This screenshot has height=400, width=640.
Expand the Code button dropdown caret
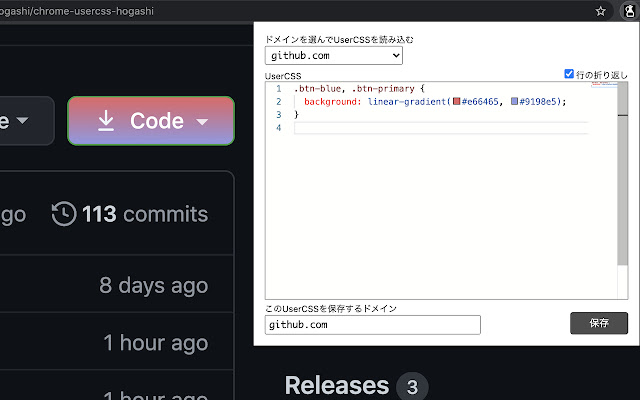point(203,122)
